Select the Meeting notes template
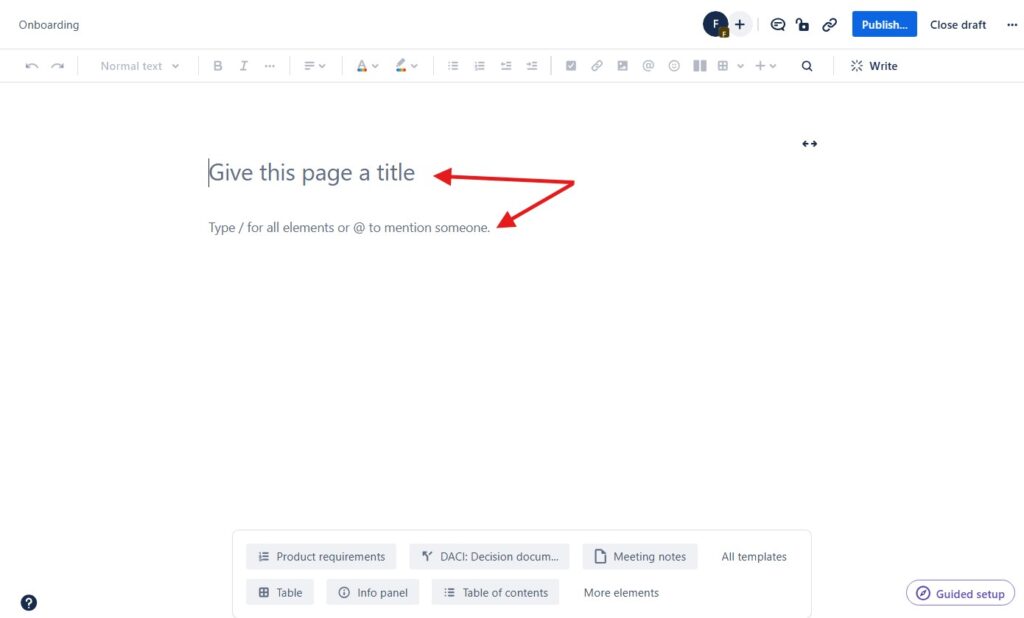The height and width of the screenshot is (618, 1024). coord(640,556)
